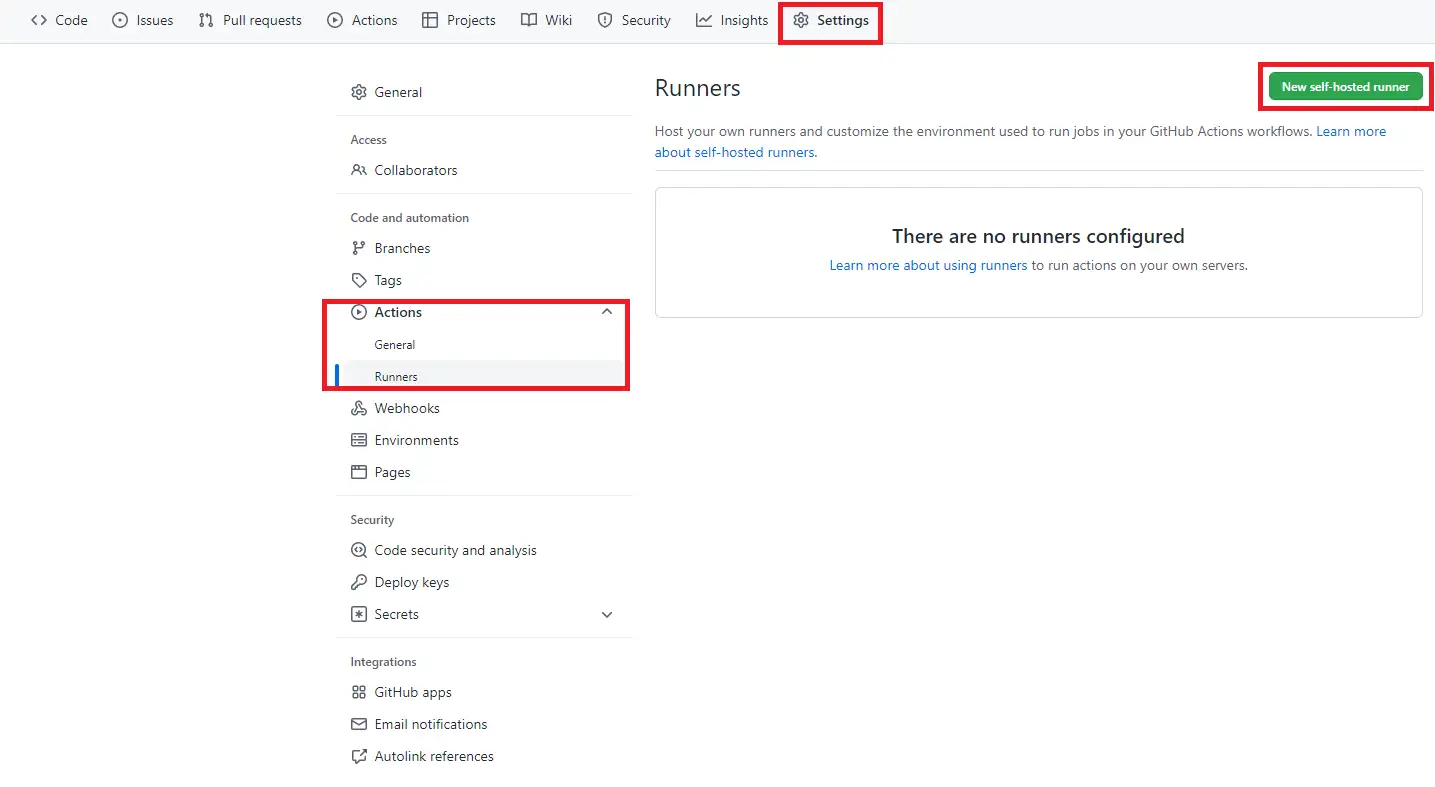
Task: Click the Email notifications envelope icon
Action: coord(359,724)
